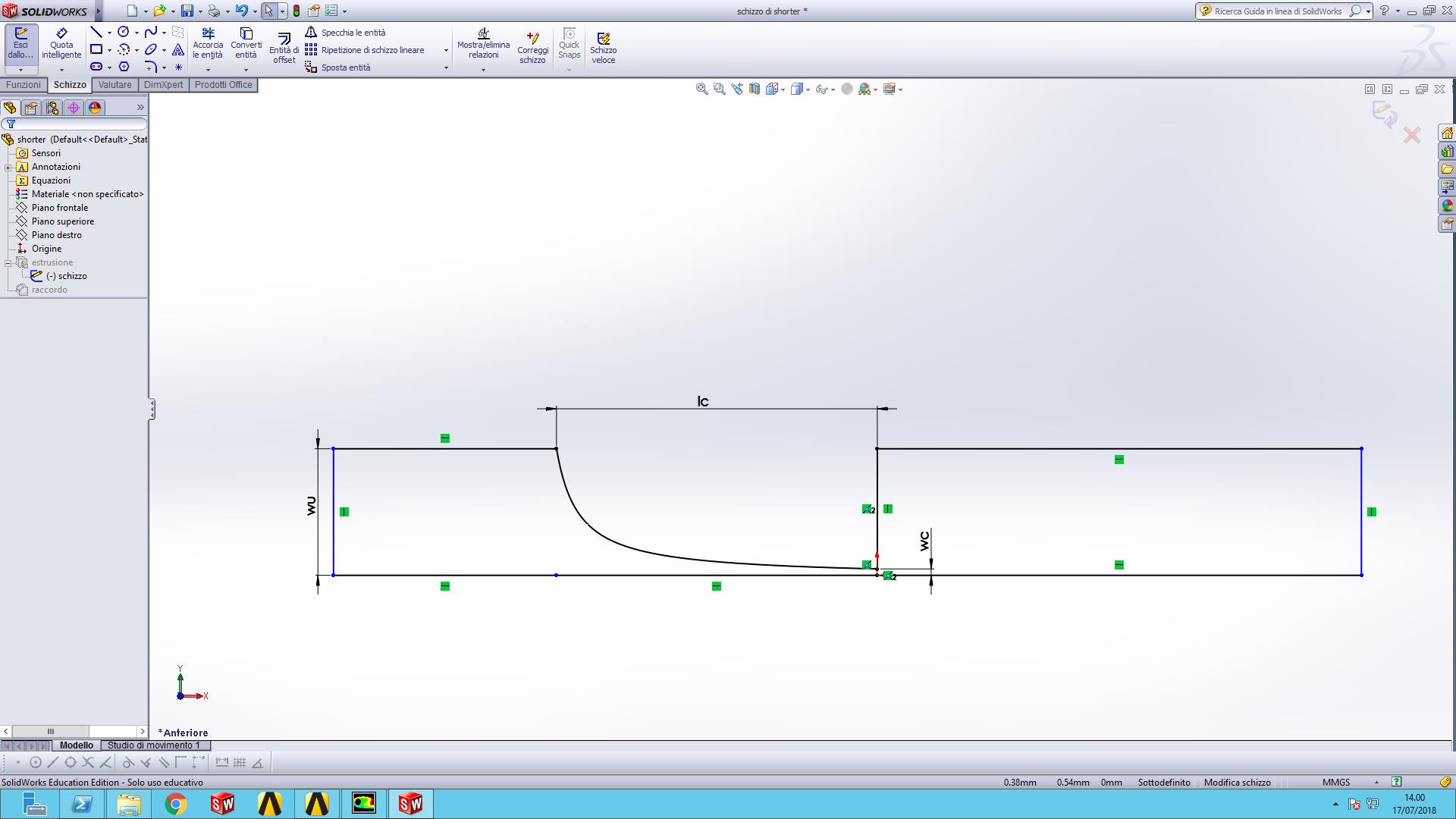This screenshot has height=819, width=1456.
Task: Toggle the Tangent snap icon
Action: tap(128, 763)
